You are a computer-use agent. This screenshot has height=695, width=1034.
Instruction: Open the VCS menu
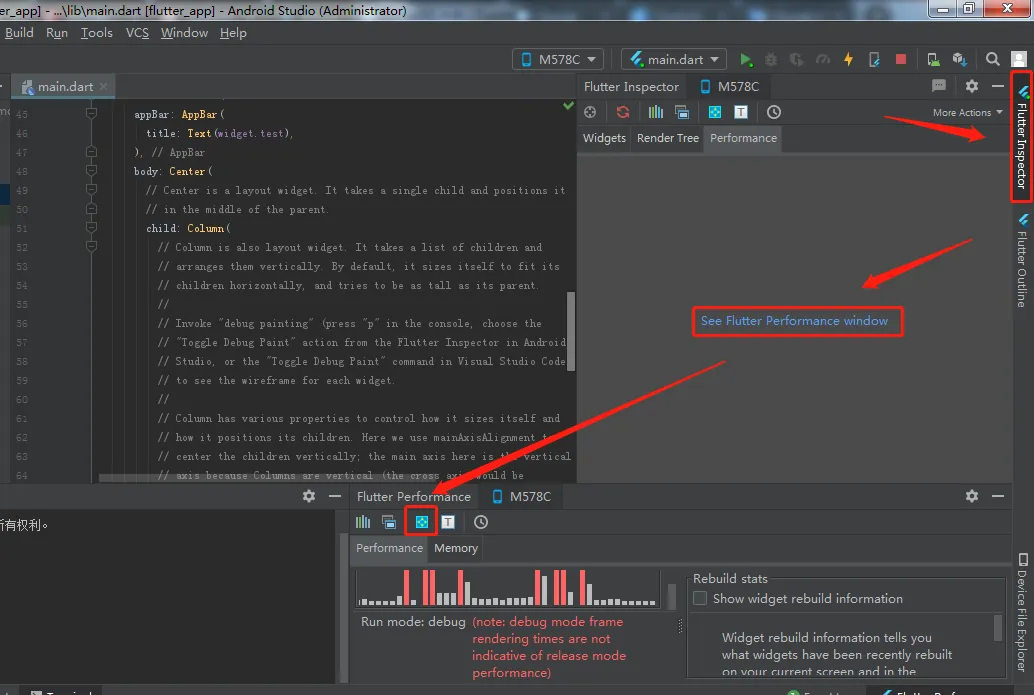[137, 33]
